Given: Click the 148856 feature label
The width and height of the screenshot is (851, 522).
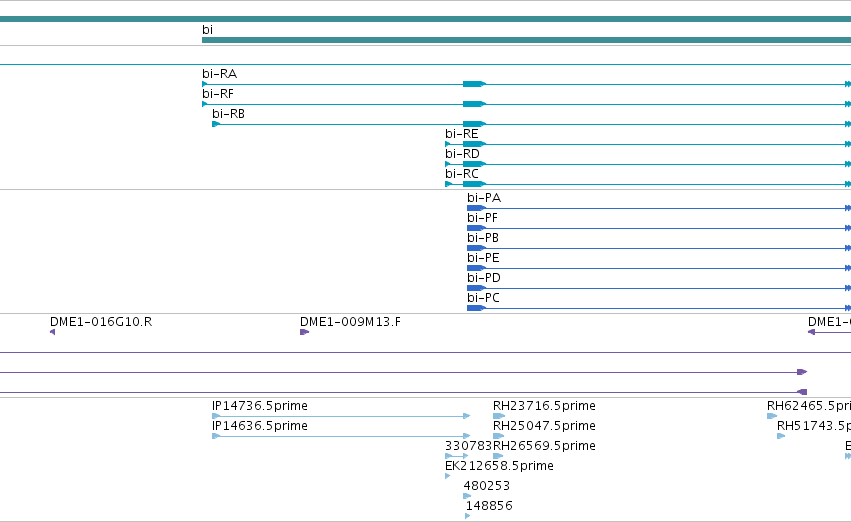Looking at the screenshot, I should click(x=489, y=506).
